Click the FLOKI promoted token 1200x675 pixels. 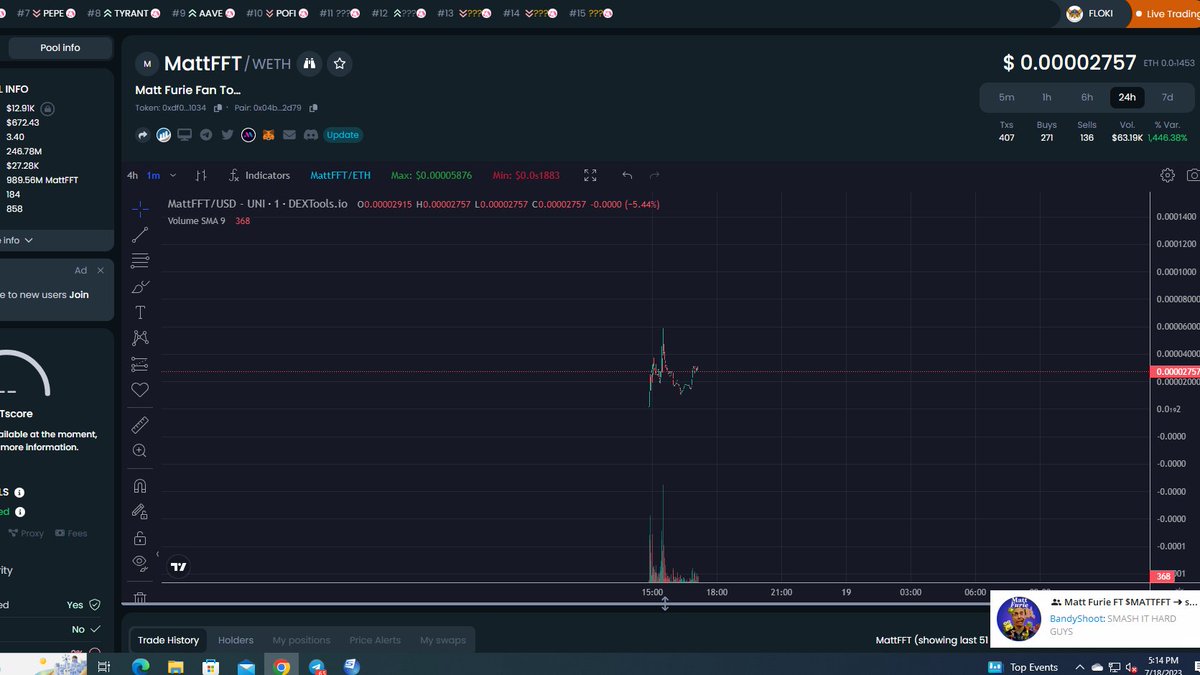click(1091, 14)
